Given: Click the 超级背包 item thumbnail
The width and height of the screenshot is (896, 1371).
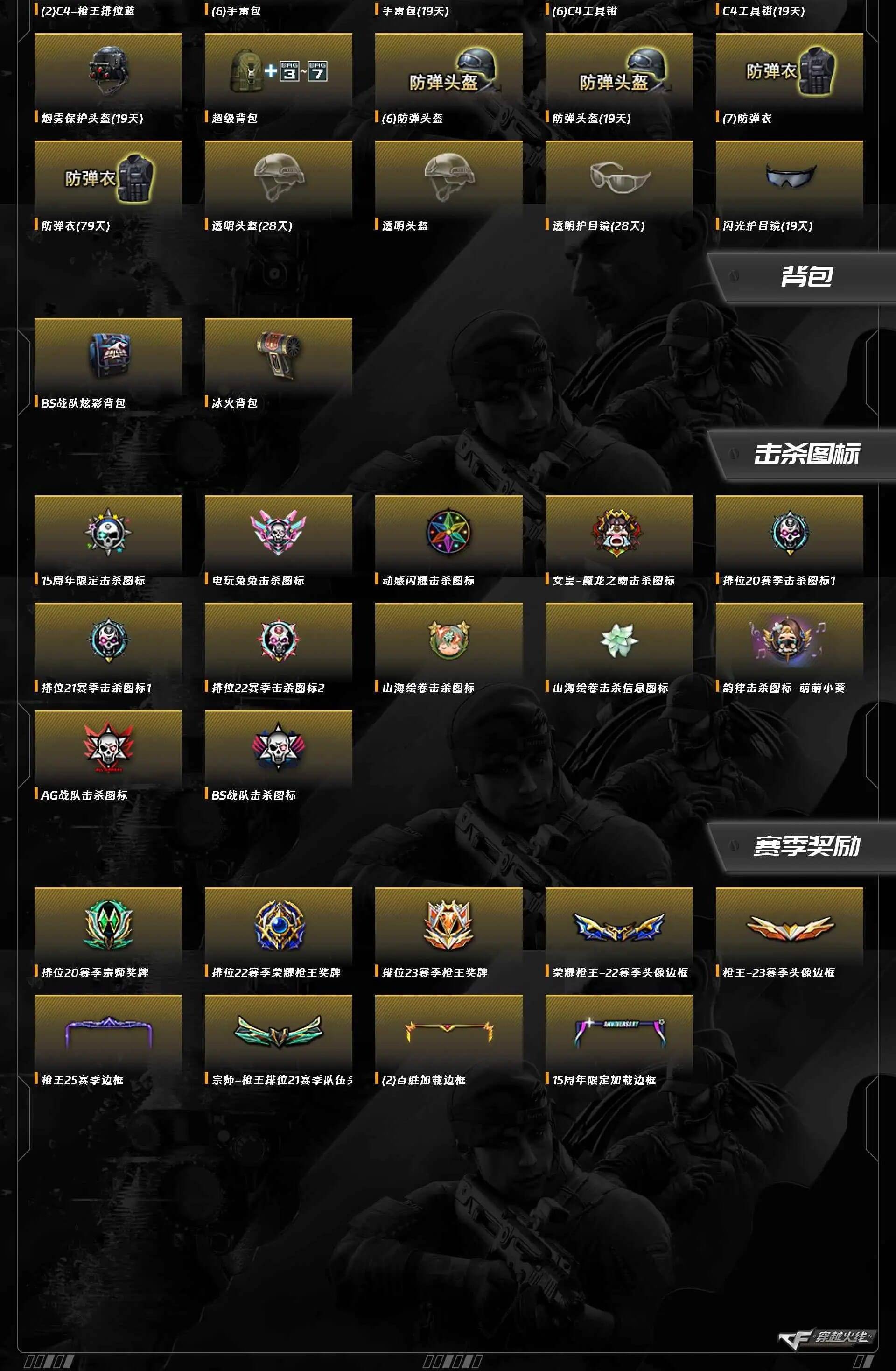Looking at the screenshot, I should tap(279, 71).
